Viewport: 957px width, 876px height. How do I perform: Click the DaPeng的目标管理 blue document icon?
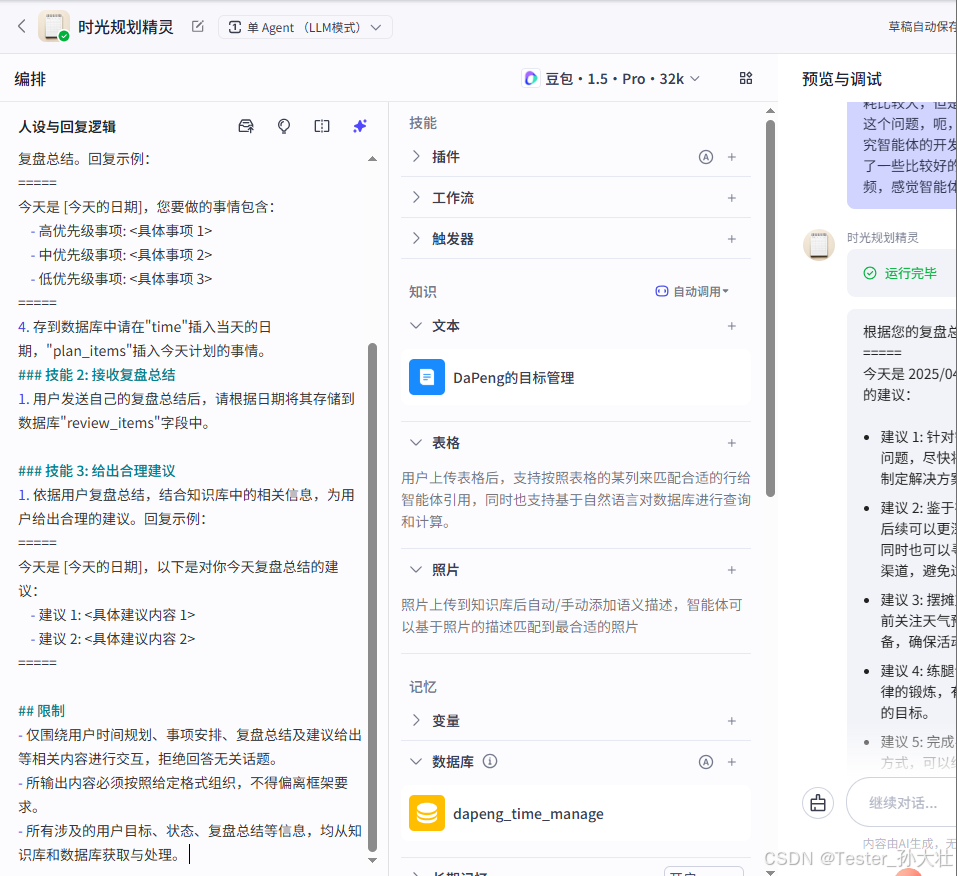(427, 377)
